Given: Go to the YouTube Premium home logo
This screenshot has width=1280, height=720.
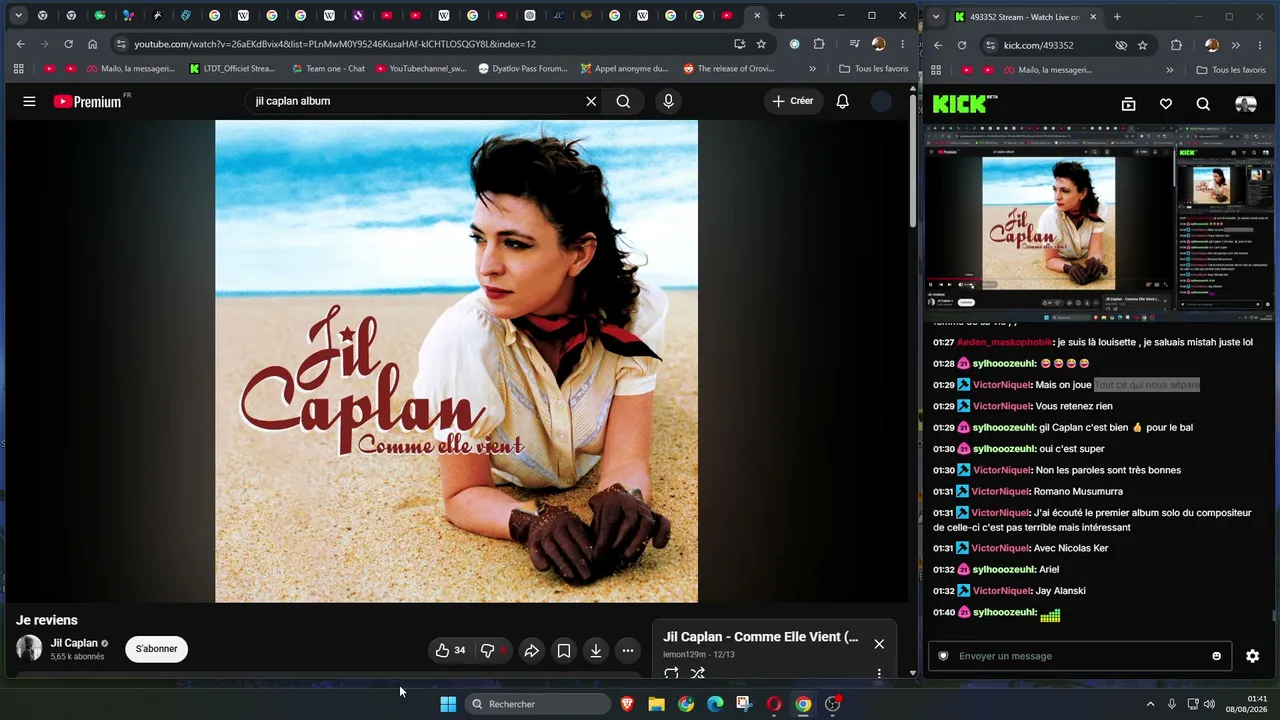Looking at the screenshot, I should pyautogui.click(x=88, y=101).
